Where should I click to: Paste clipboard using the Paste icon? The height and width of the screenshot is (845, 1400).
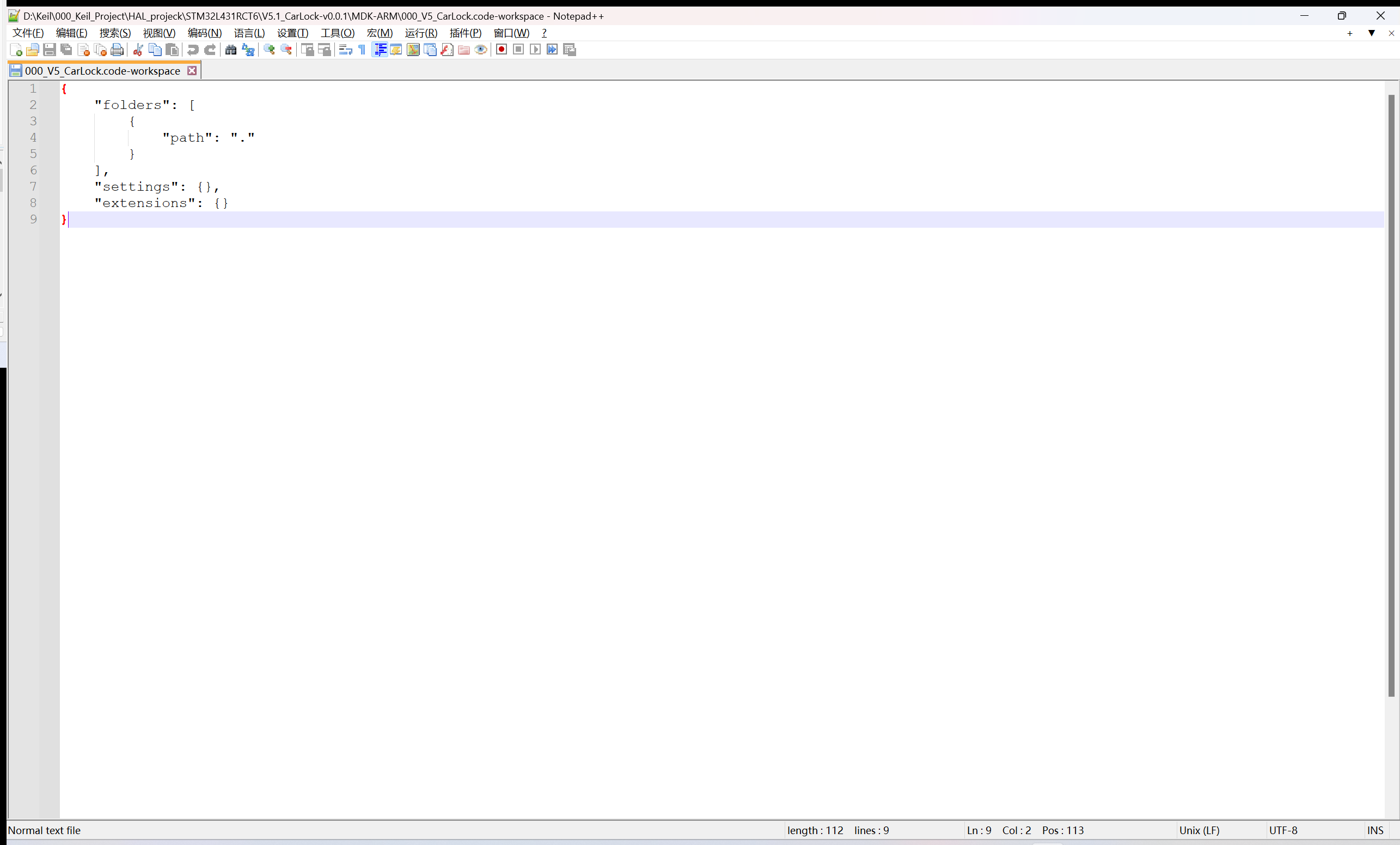pyautogui.click(x=172, y=50)
